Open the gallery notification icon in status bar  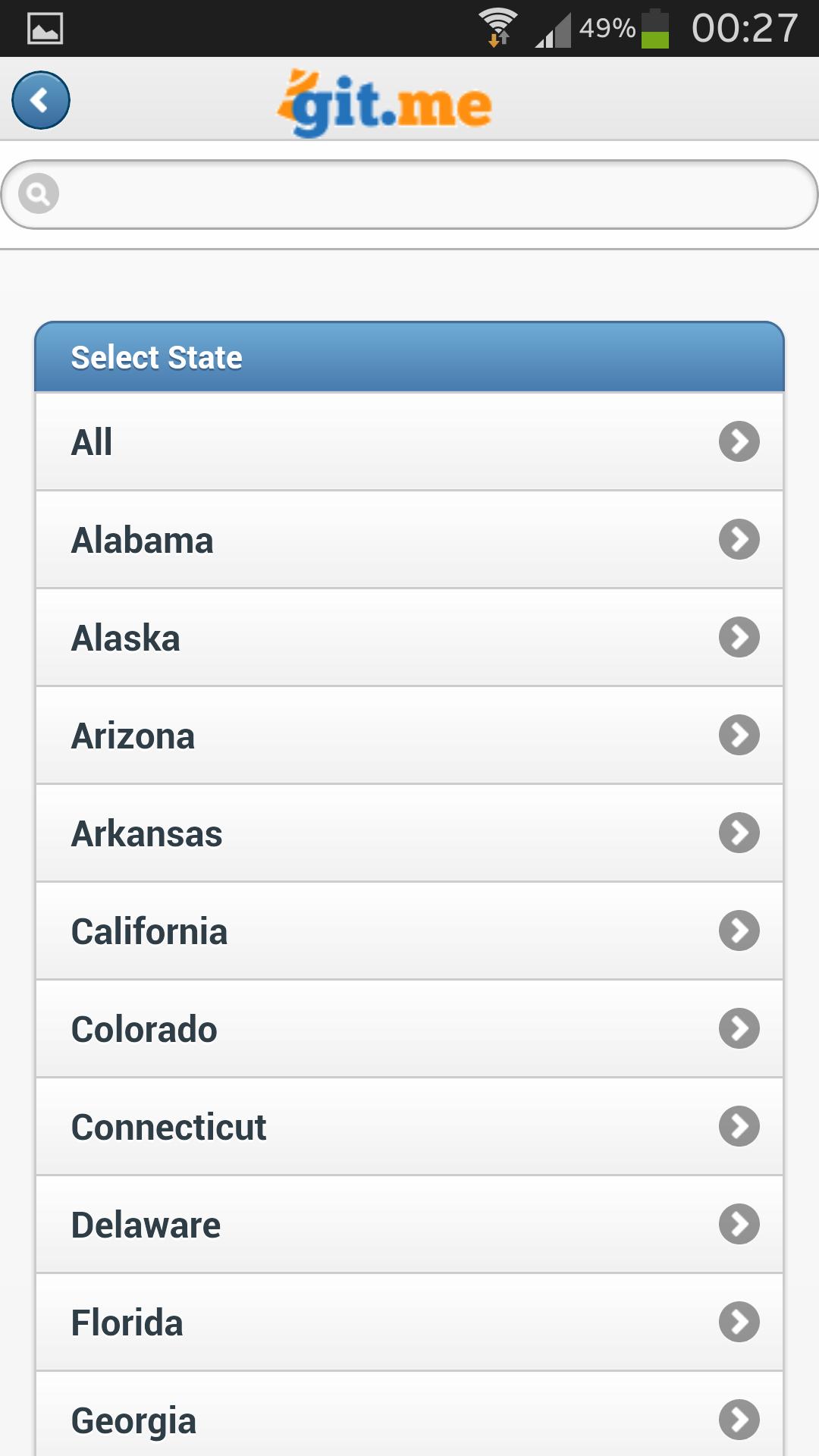pos(45,29)
